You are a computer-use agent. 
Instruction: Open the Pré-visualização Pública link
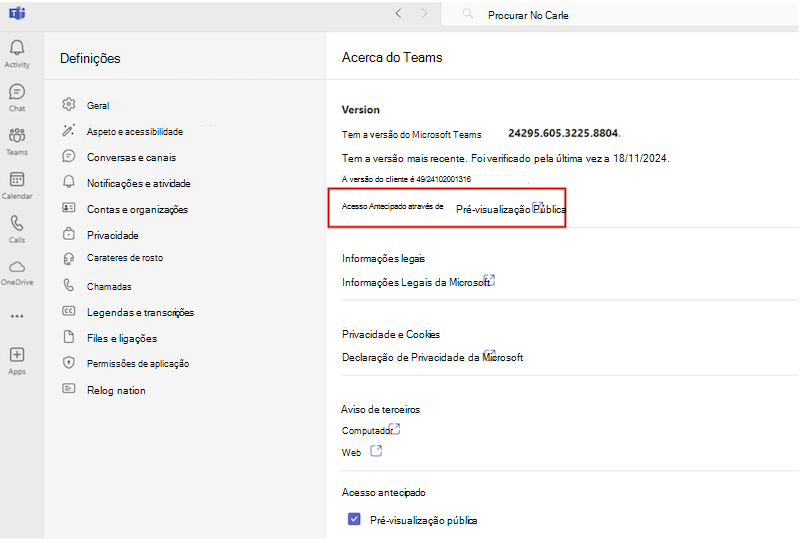click(x=510, y=209)
